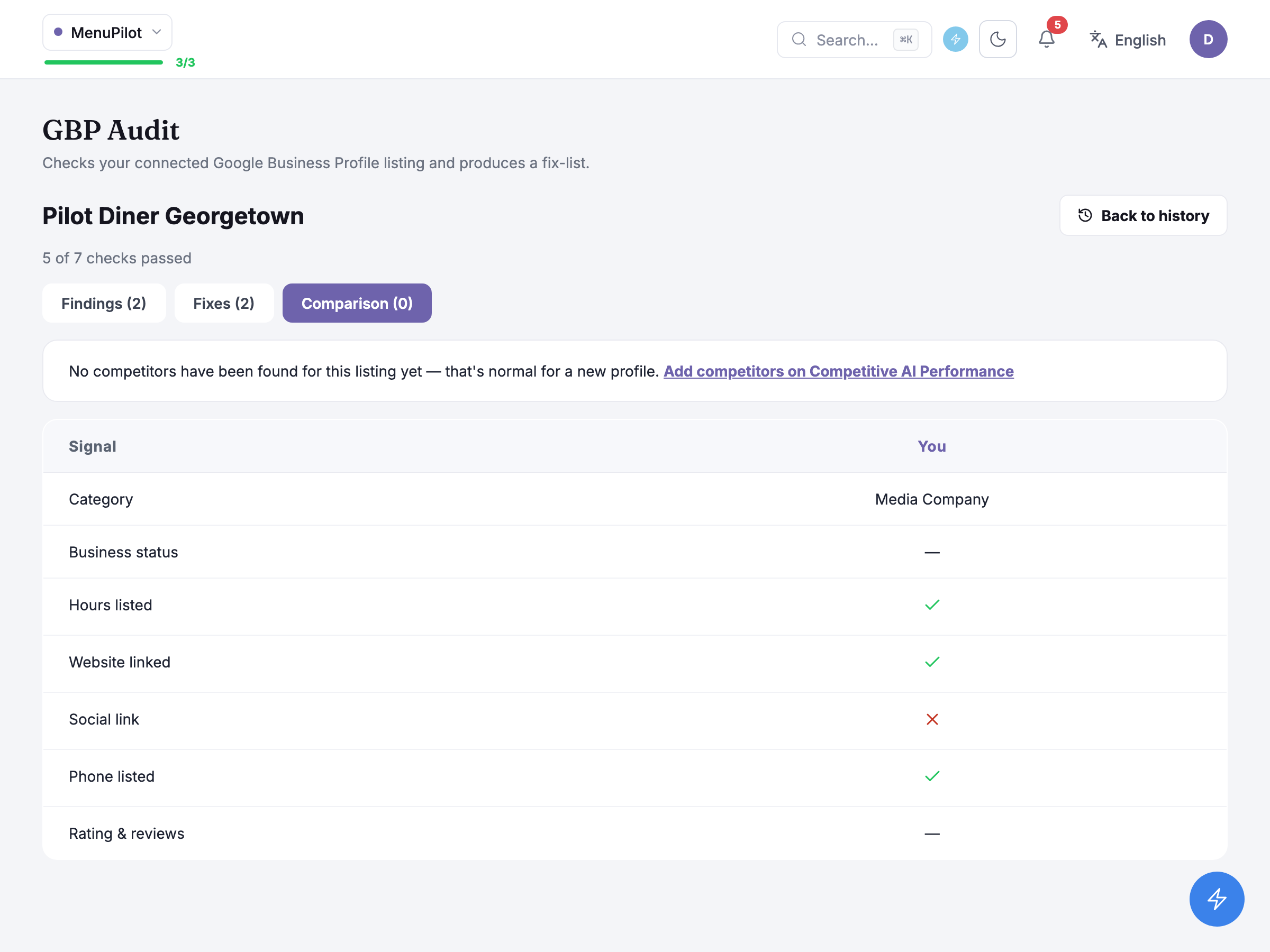Click the Hours listed row label
Viewport: 1270px width, 952px height.
click(x=110, y=605)
